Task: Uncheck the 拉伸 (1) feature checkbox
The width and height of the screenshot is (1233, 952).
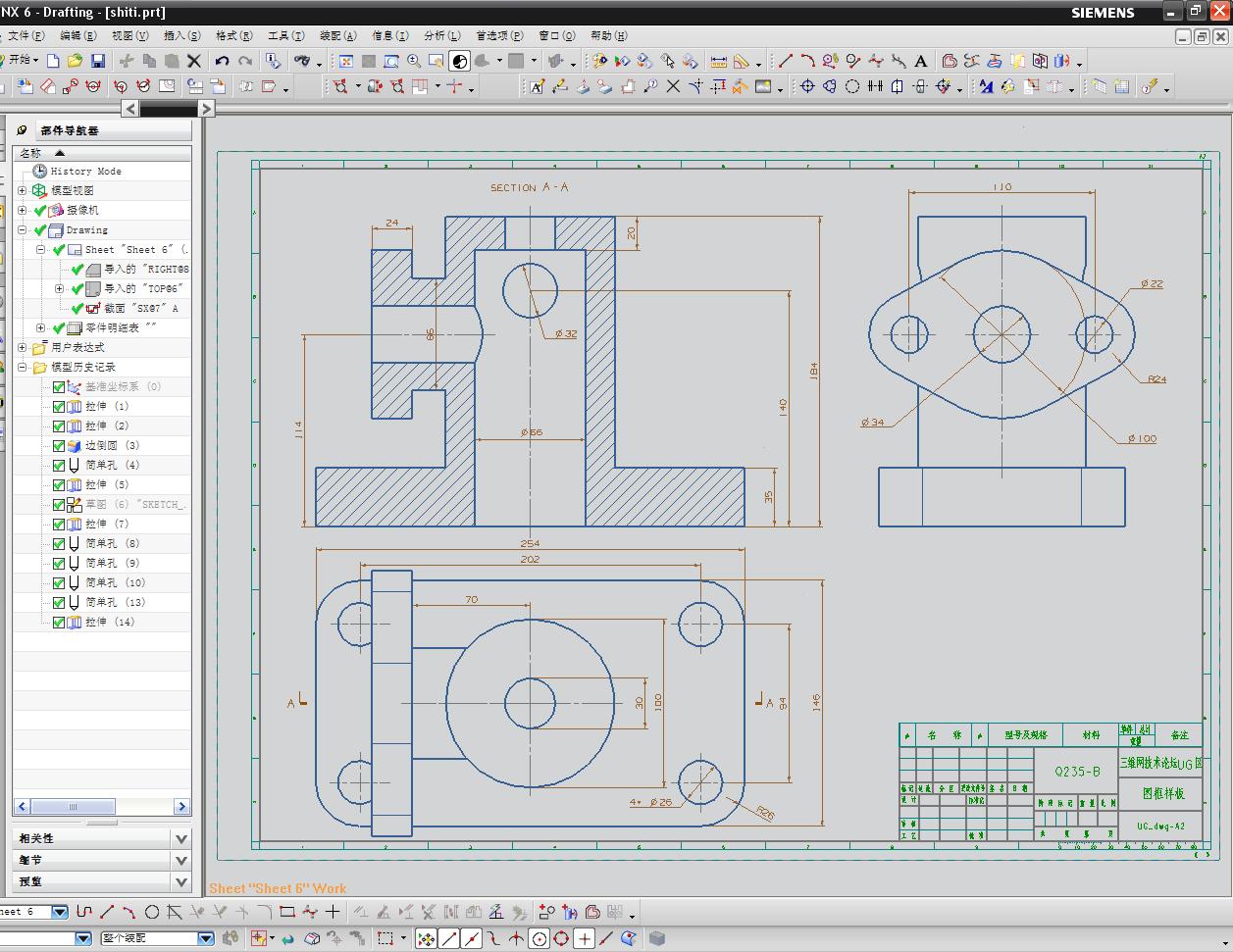Action: [x=59, y=407]
